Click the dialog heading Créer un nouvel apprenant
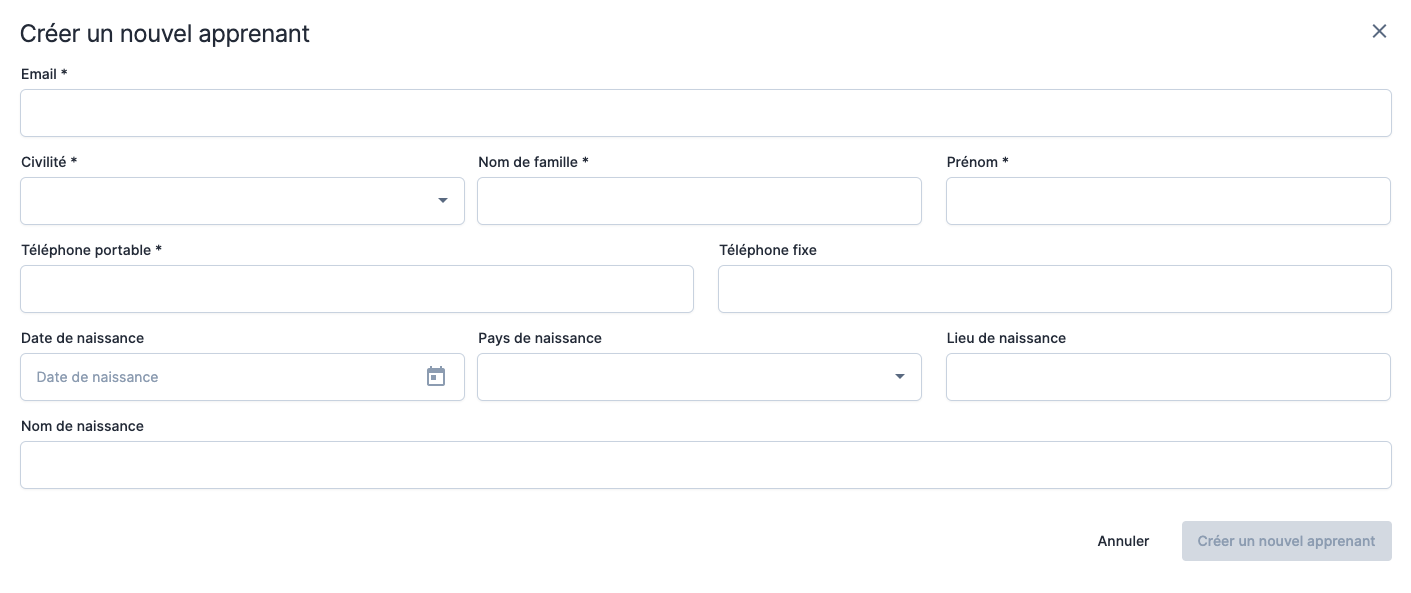Viewport: 1411px width, 593px height. (165, 33)
